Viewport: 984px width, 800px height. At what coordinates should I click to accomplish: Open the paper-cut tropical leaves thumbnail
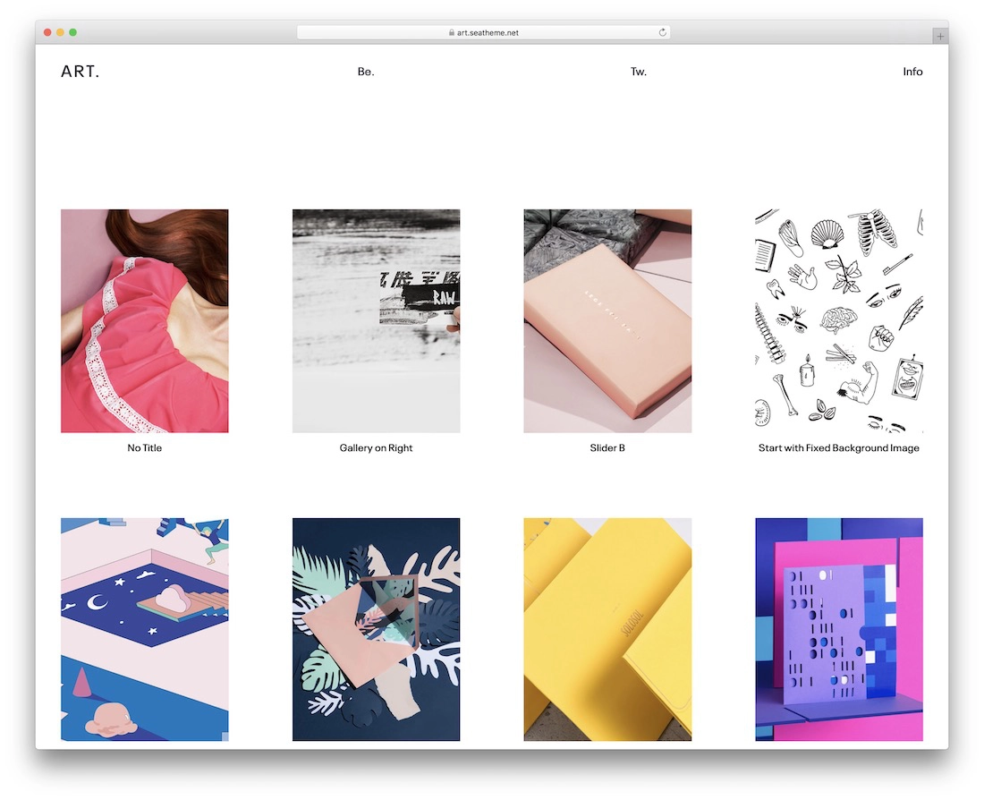tap(376, 629)
